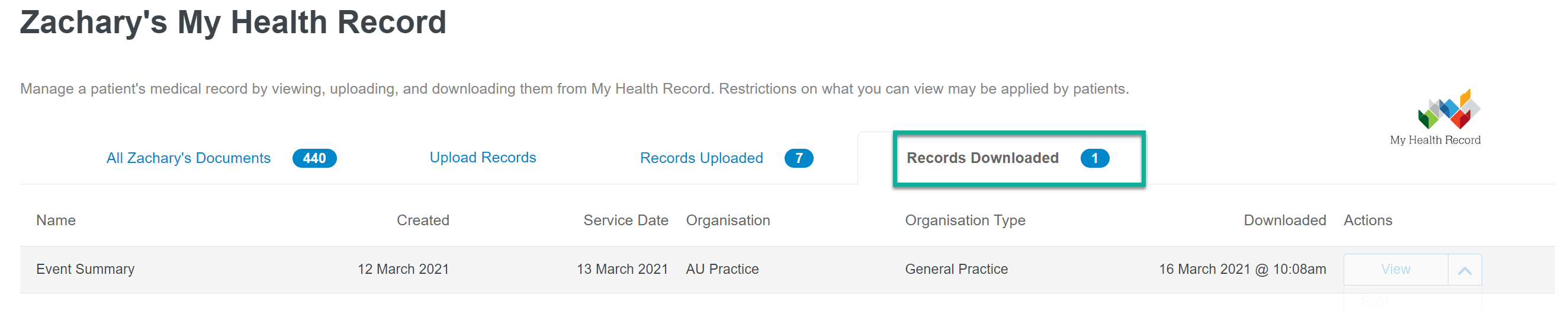
Task: Choose the faded Print option in dropdown
Action: tap(1375, 302)
